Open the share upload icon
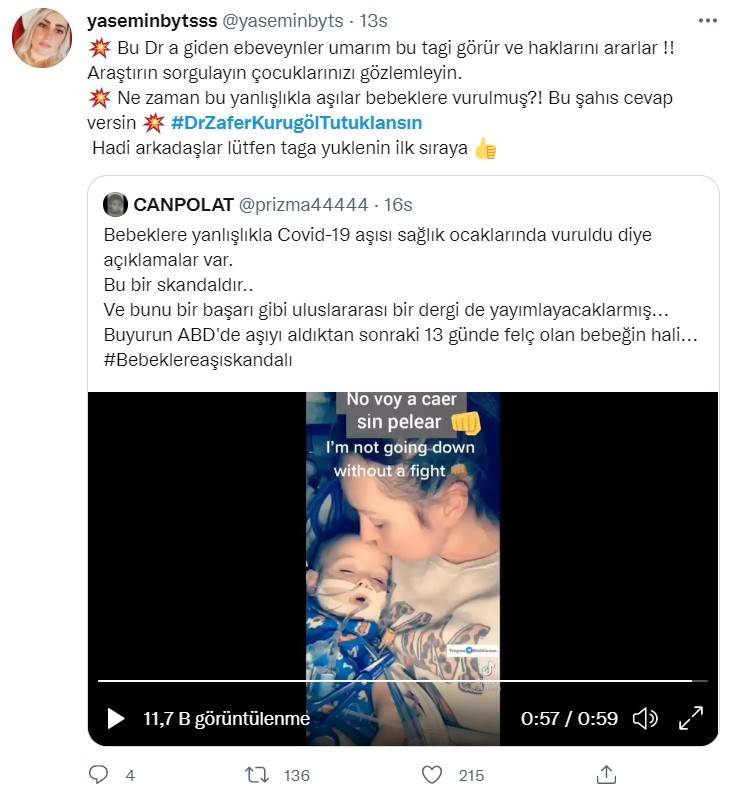This screenshot has width=739, height=796. click(x=606, y=774)
